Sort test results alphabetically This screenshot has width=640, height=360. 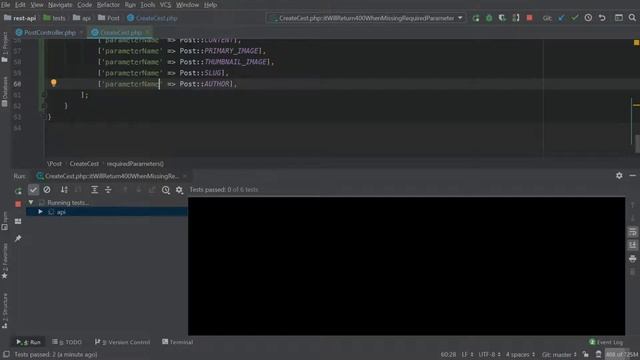point(64,190)
